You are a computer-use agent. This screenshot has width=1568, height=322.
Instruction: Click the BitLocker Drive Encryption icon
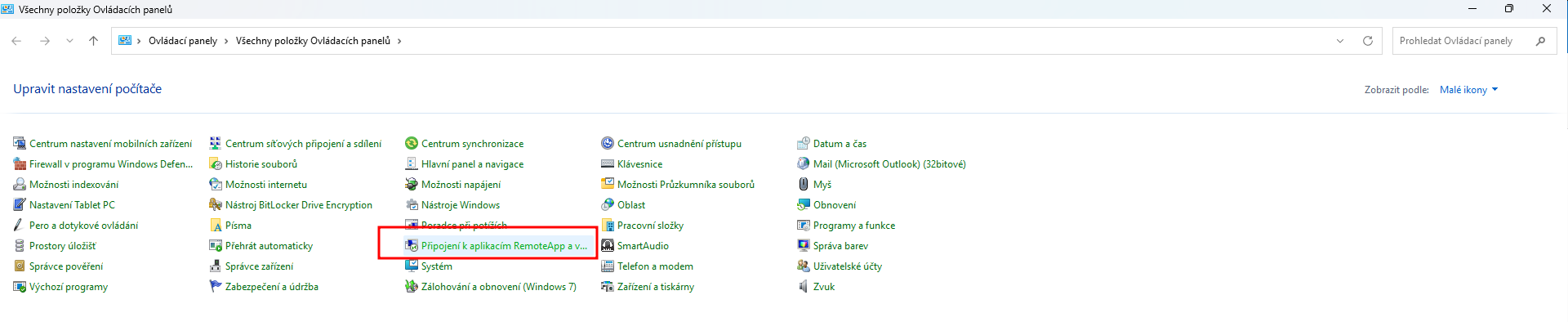point(216,204)
